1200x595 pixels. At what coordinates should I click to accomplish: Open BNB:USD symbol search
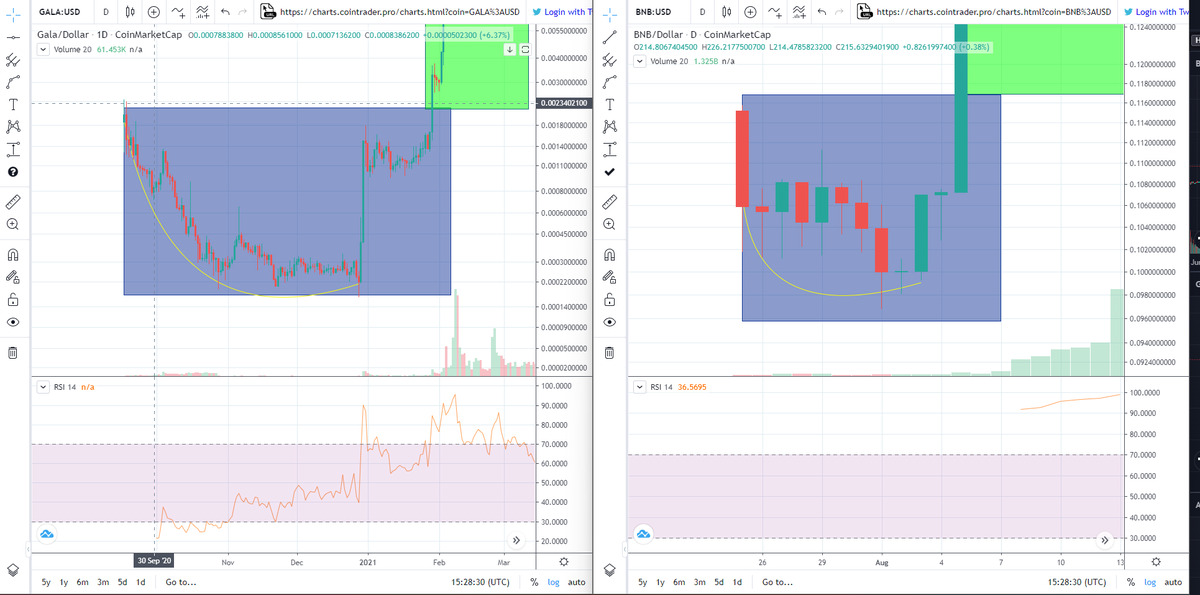tap(653, 12)
